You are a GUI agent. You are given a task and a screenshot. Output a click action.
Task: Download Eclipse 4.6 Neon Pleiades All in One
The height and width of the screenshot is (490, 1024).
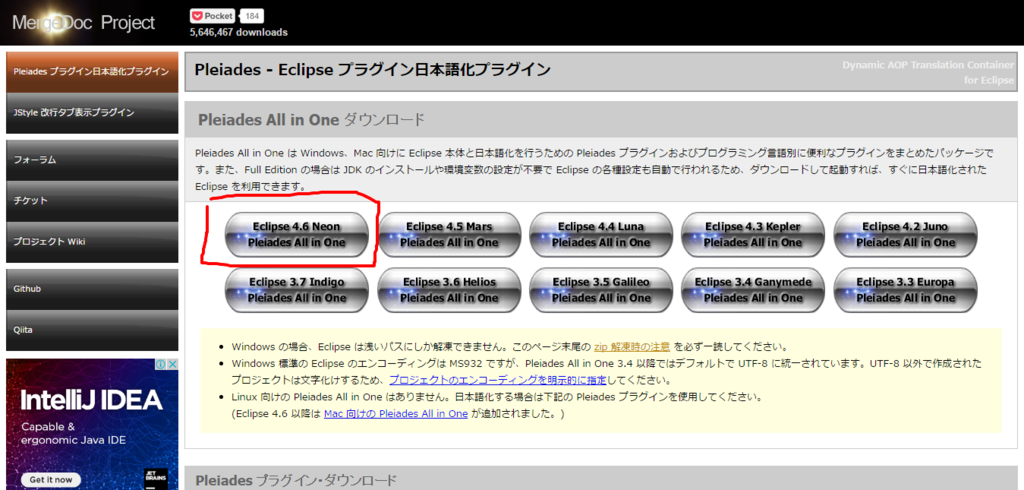pos(296,235)
